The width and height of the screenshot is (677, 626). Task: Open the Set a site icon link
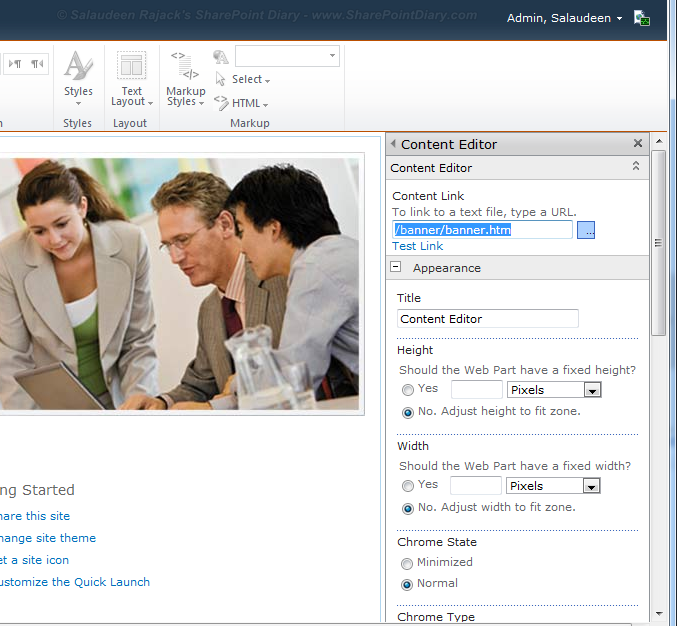coord(34,560)
